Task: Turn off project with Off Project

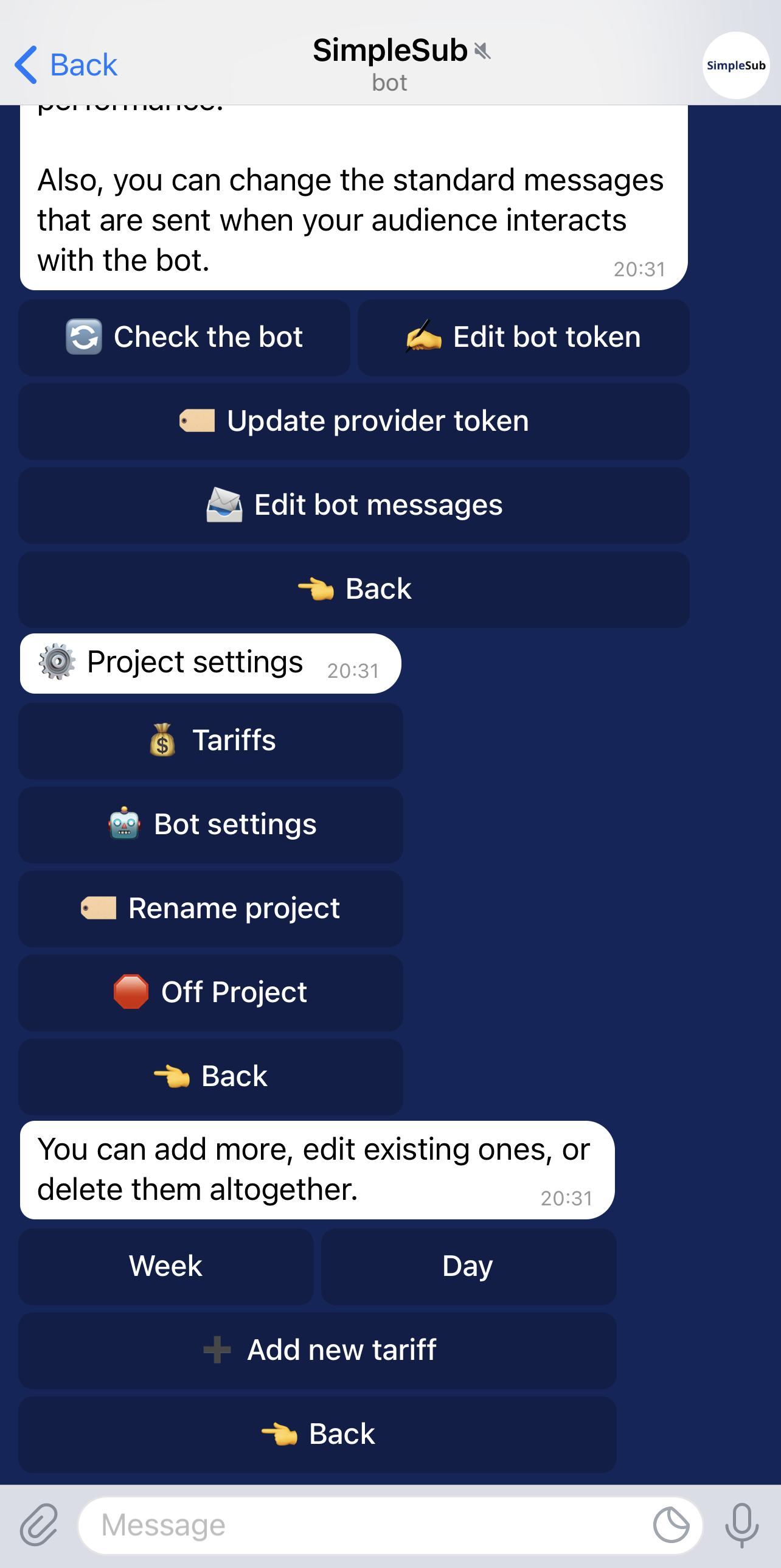Action: (x=210, y=993)
